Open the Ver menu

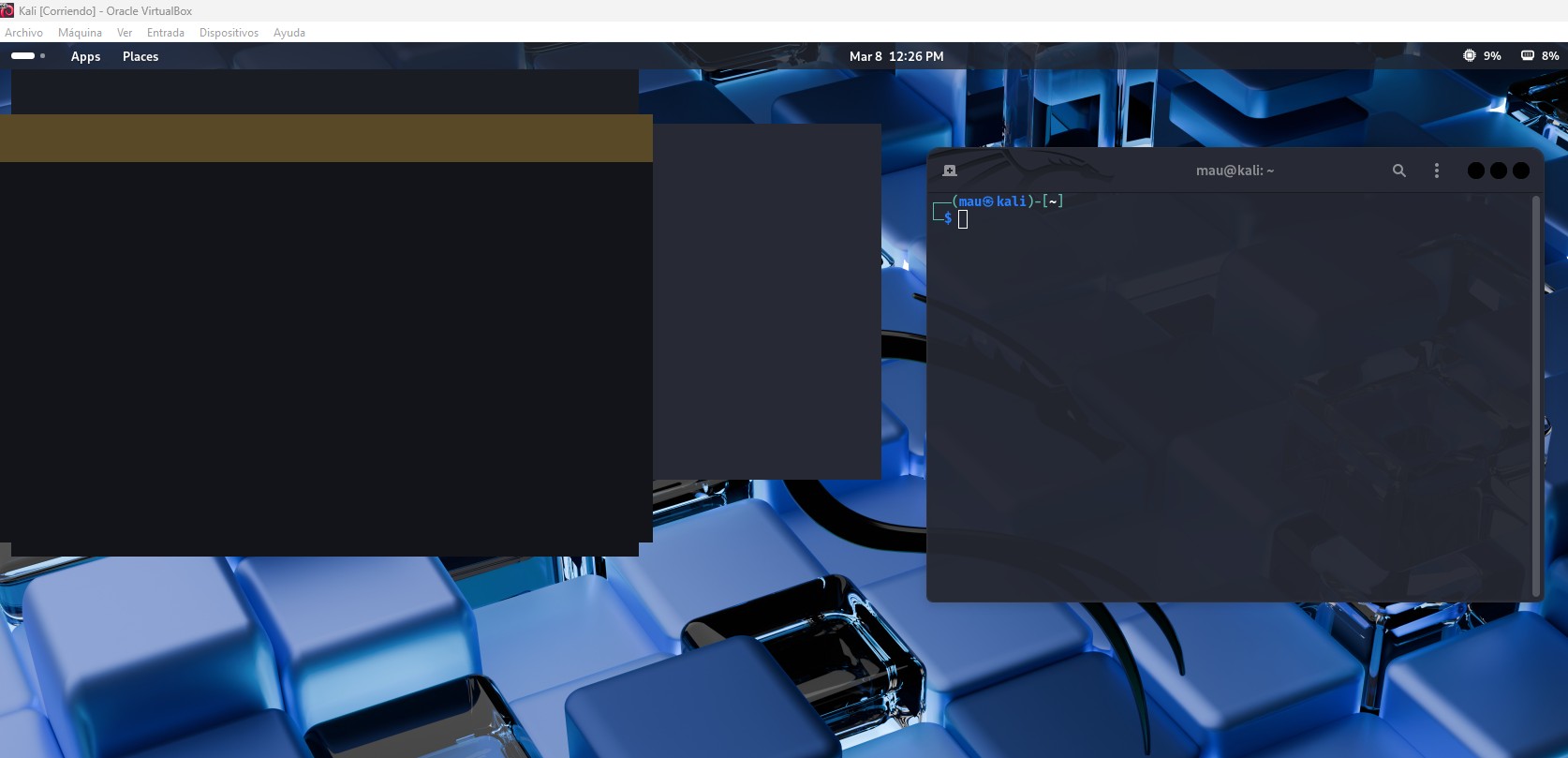coord(125,33)
